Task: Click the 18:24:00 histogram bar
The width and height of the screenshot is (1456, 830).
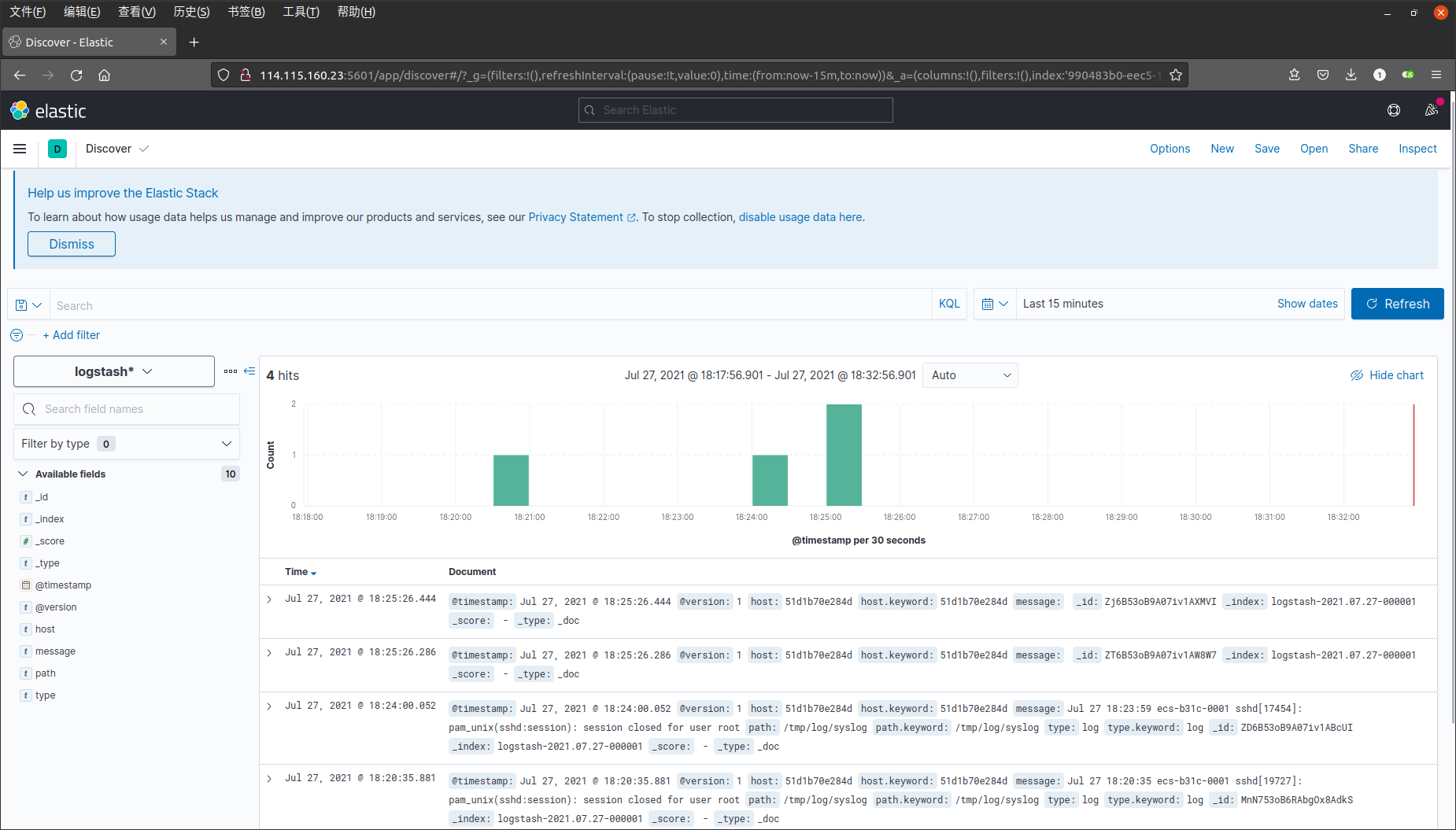Action: point(770,480)
